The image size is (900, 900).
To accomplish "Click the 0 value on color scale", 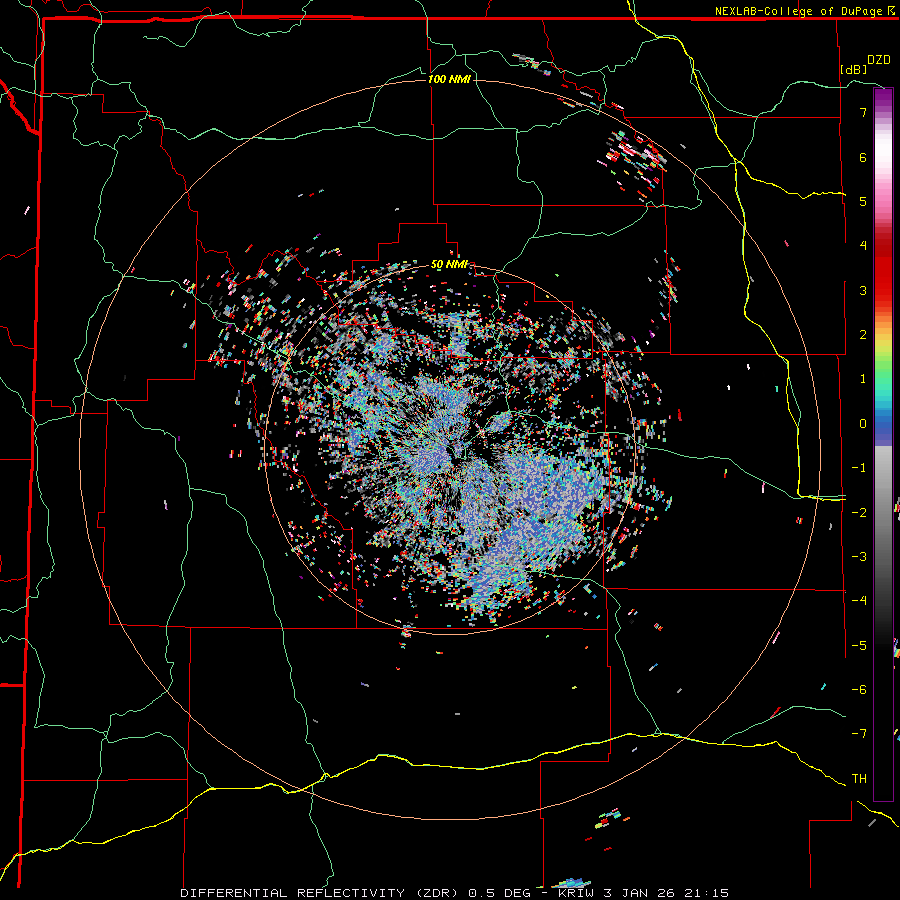I will point(863,424).
